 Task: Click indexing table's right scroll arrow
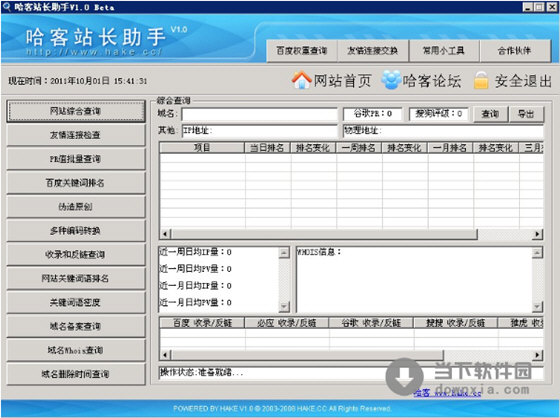(x=538, y=355)
